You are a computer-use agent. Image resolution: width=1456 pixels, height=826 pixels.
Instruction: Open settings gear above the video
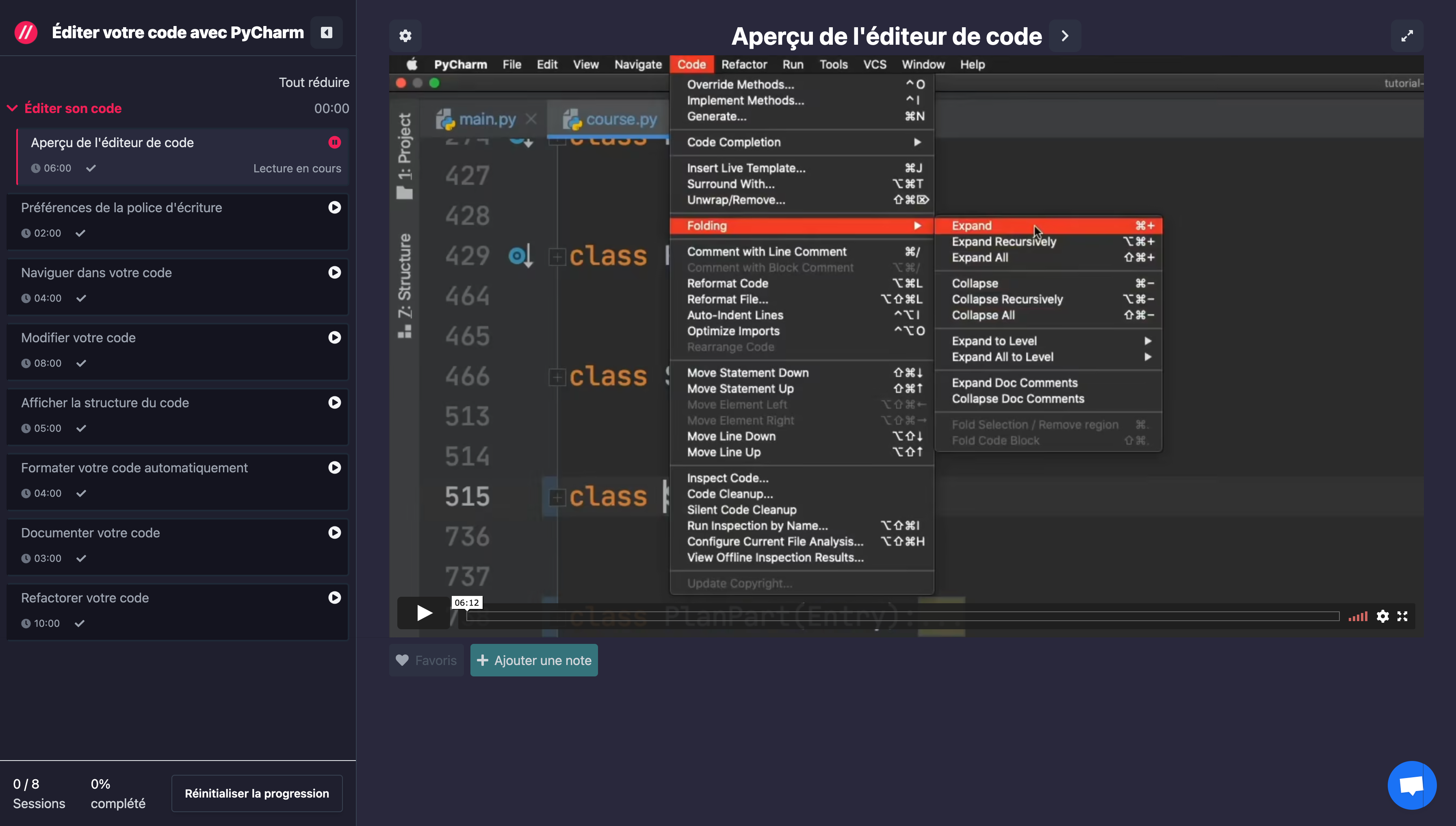[405, 36]
